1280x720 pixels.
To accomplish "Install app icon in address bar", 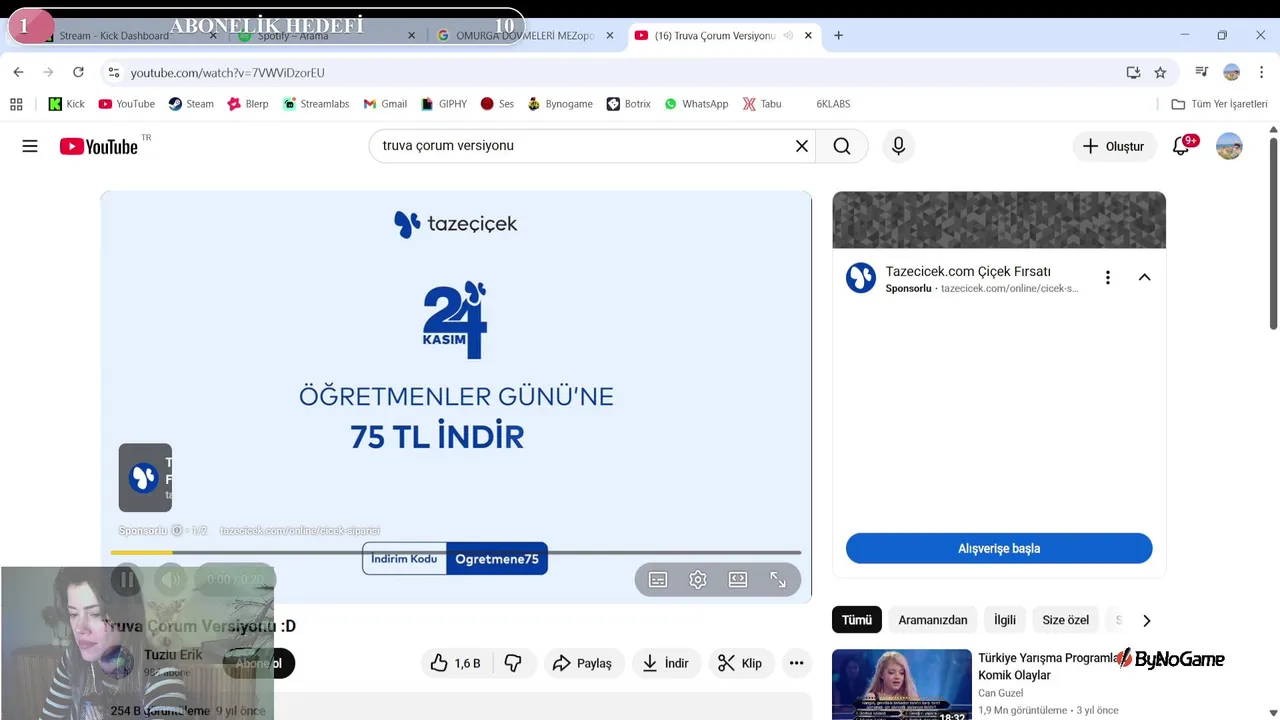I will (x=1133, y=72).
